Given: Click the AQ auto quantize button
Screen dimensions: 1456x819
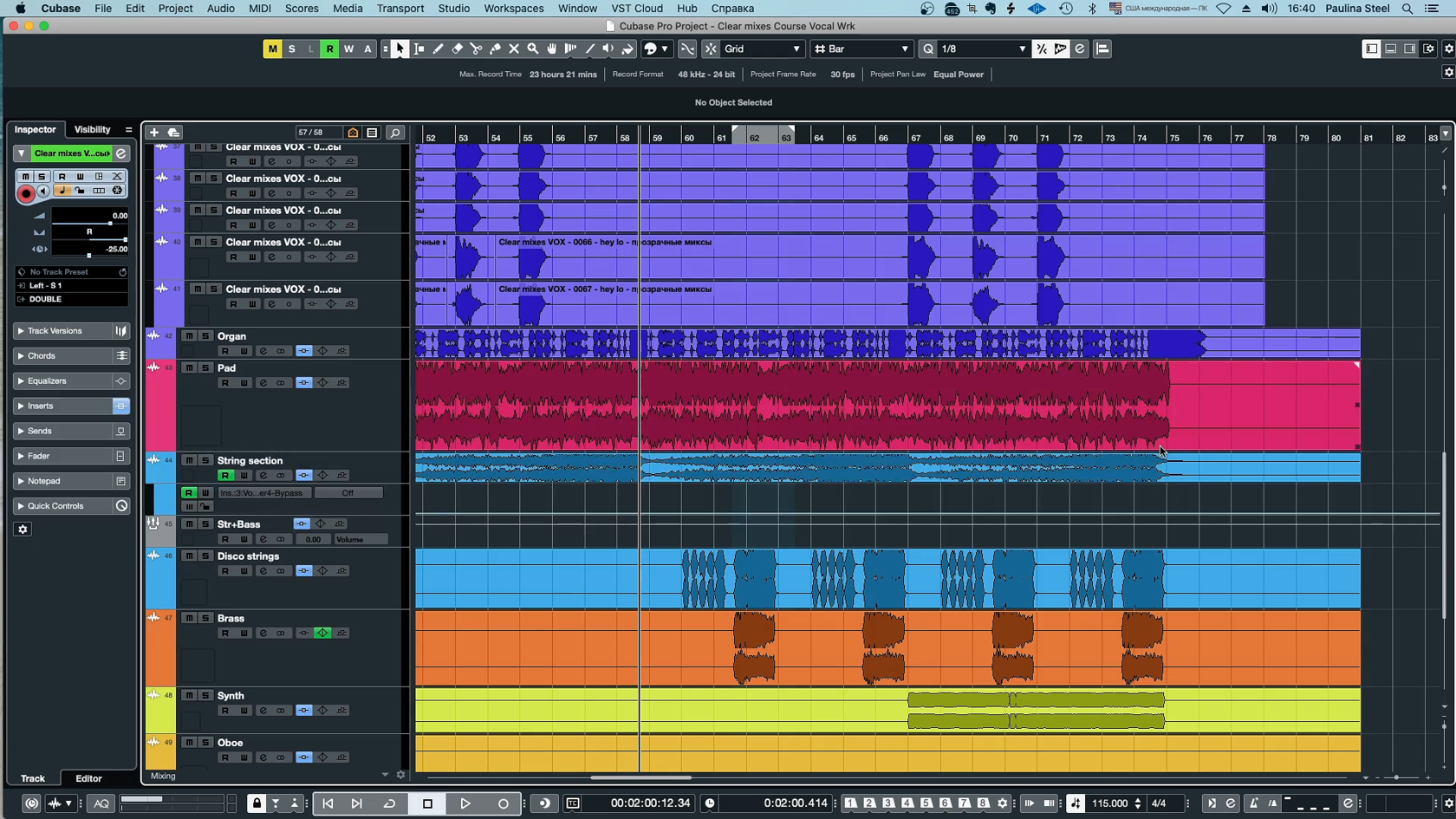Looking at the screenshot, I should [x=101, y=803].
